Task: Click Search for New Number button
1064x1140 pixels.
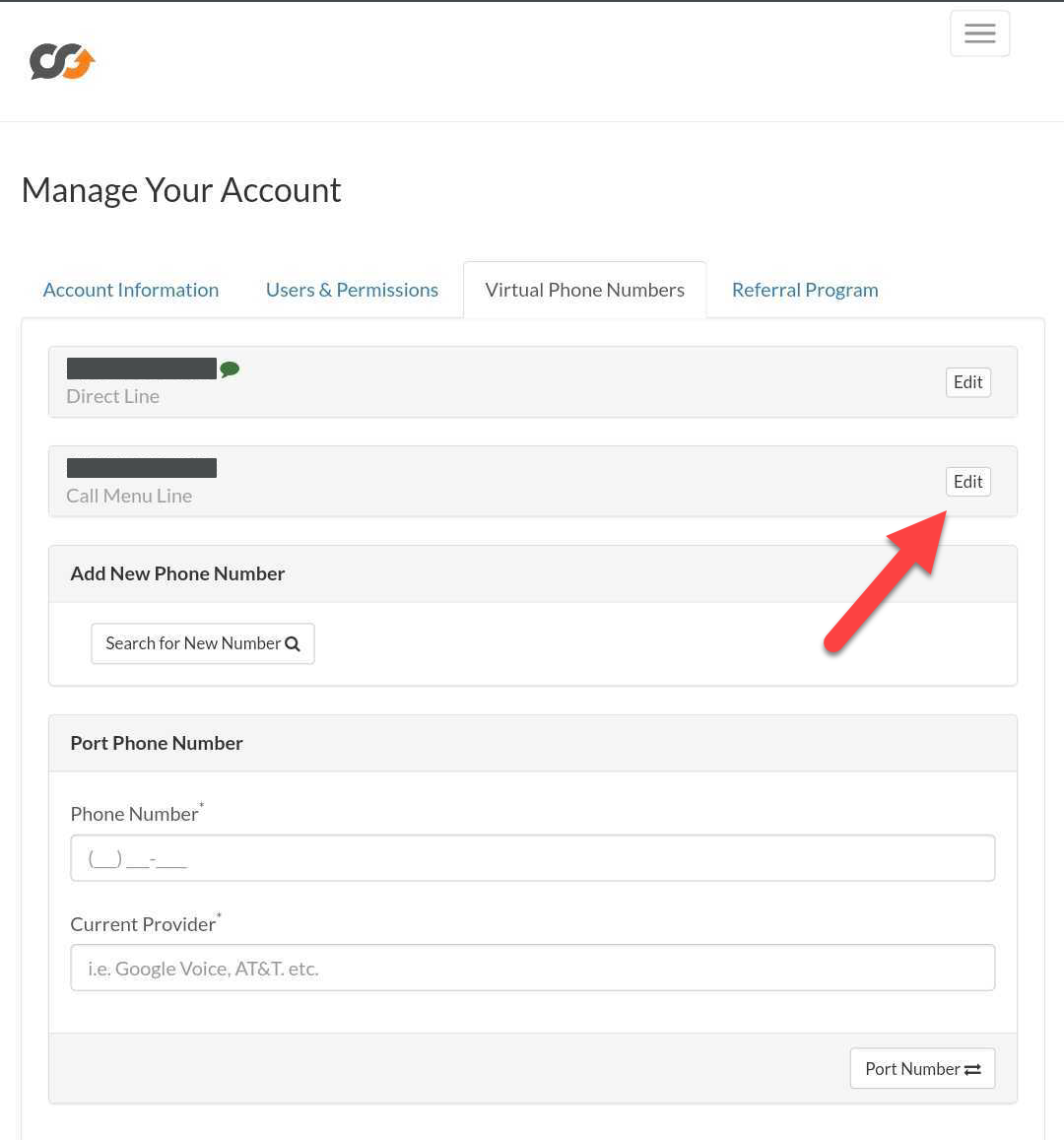Action: pyautogui.click(x=203, y=643)
